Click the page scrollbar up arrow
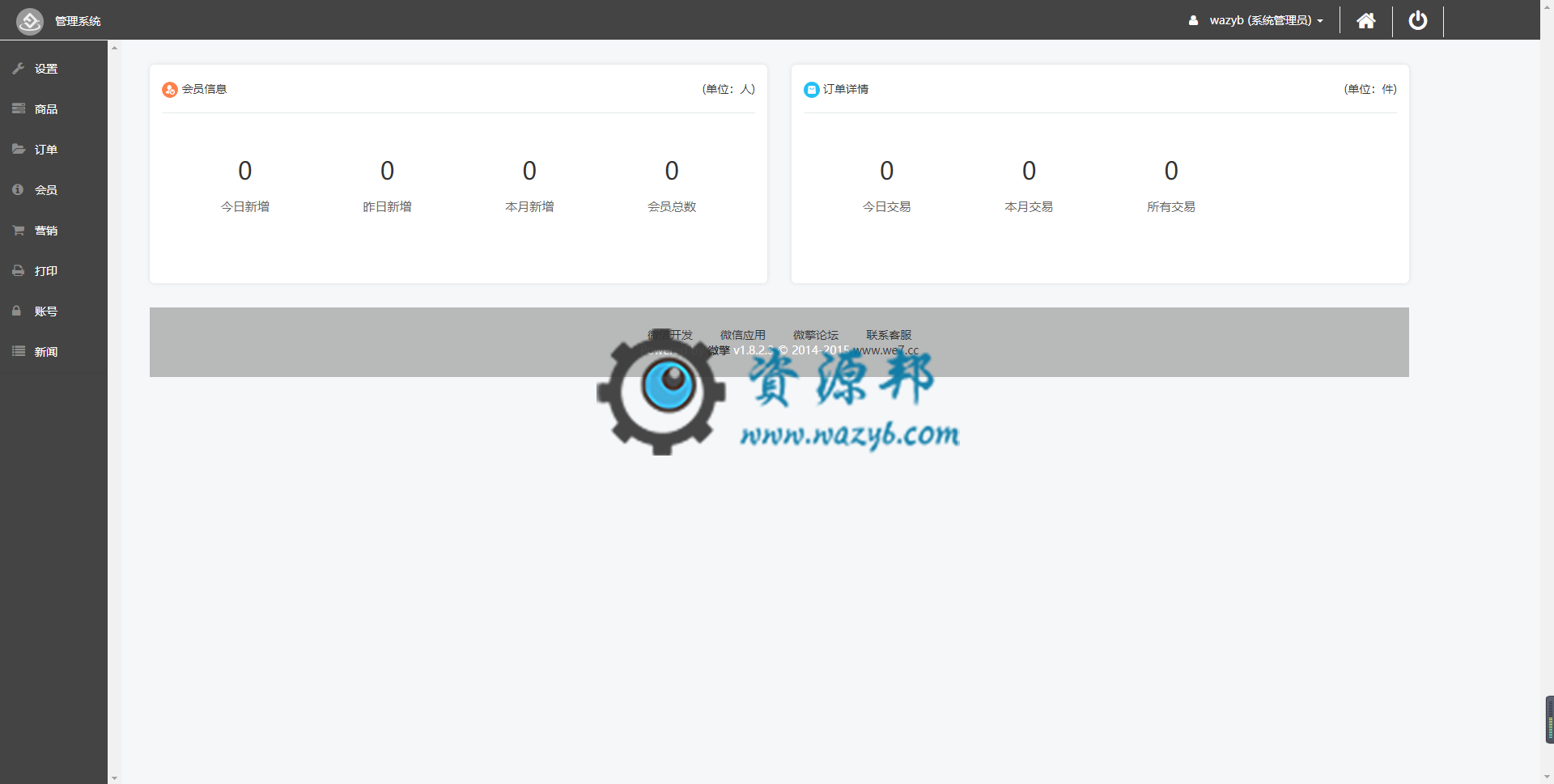The height and width of the screenshot is (784, 1554). click(x=1547, y=6)
